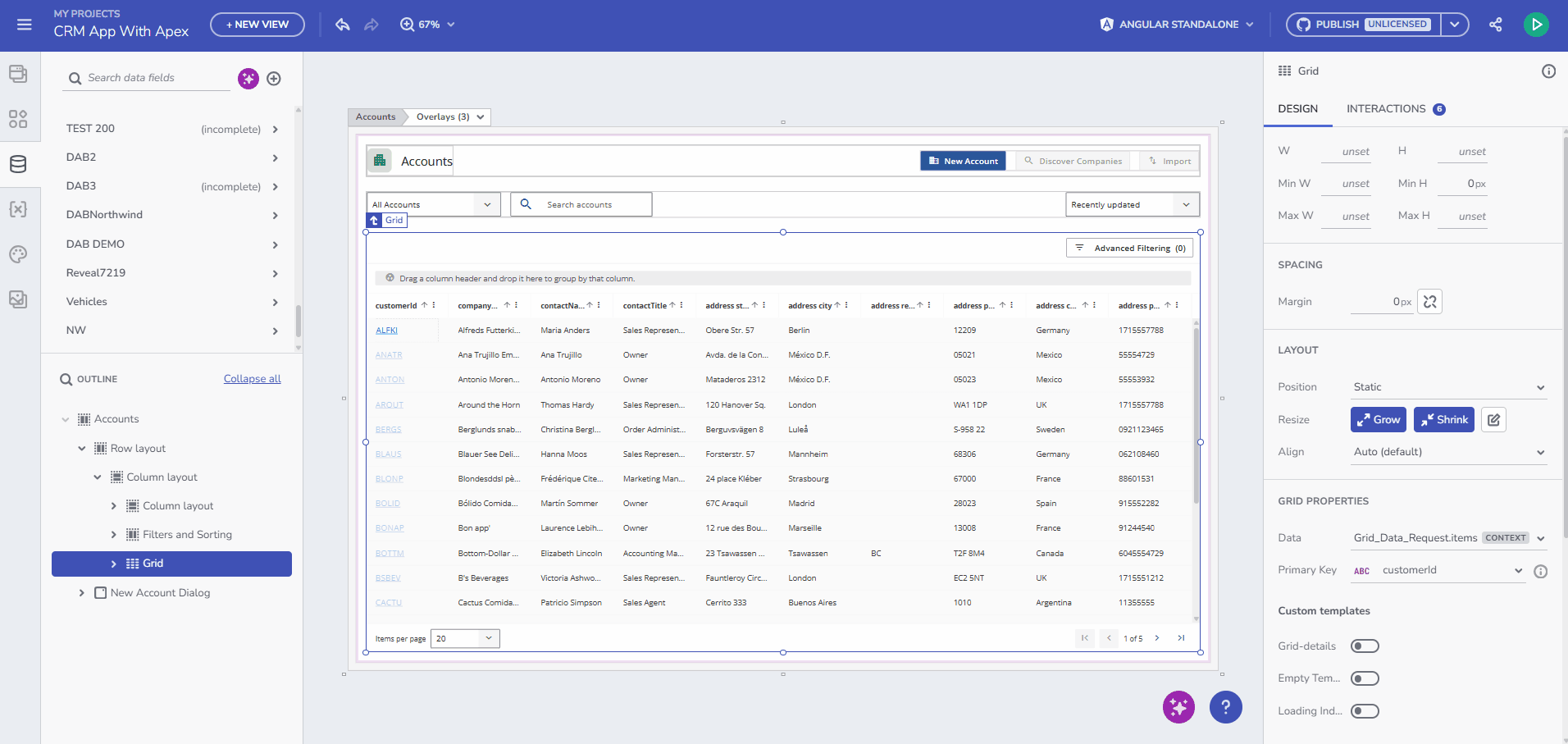Toggle the Empty Template switch

tap(1365, 678)
